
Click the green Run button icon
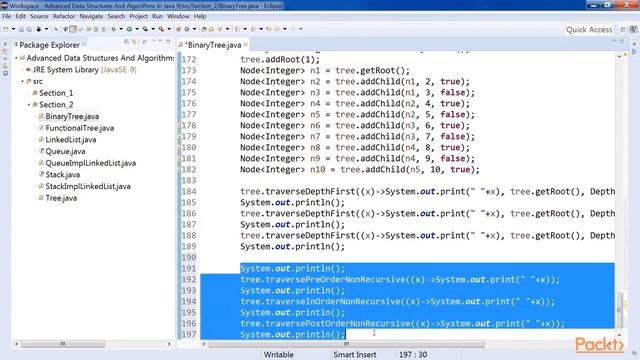click(x=129, y=29)
